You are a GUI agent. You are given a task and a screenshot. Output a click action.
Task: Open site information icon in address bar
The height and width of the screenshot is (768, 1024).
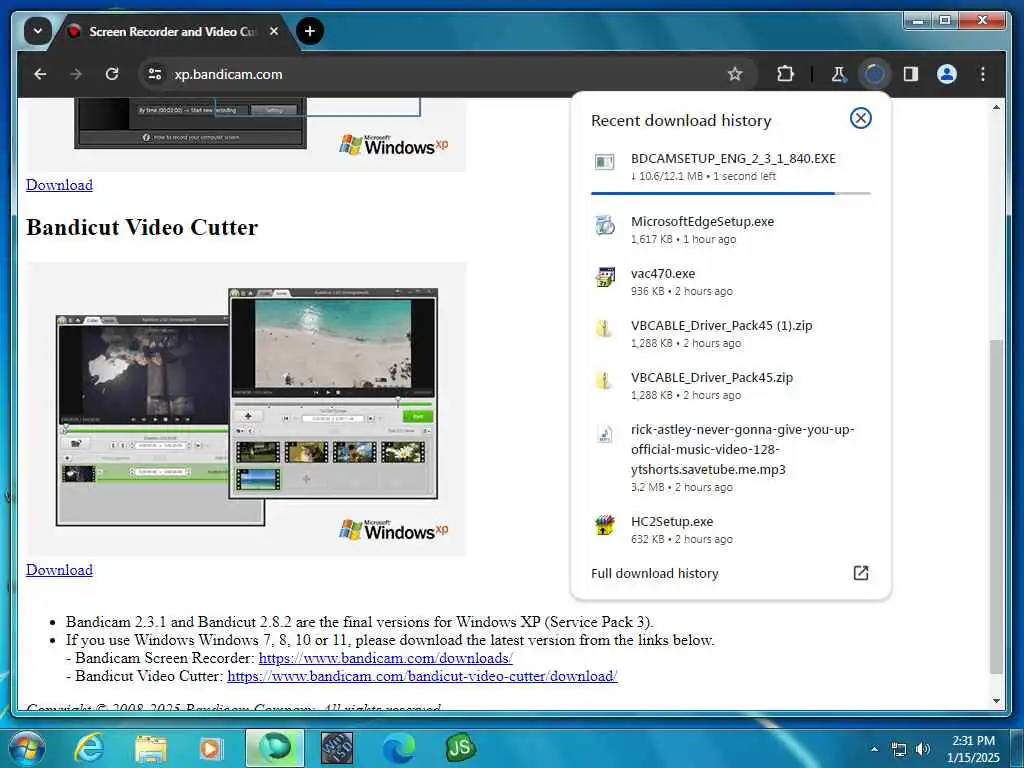pyautogui.click(x=155, y=74)
